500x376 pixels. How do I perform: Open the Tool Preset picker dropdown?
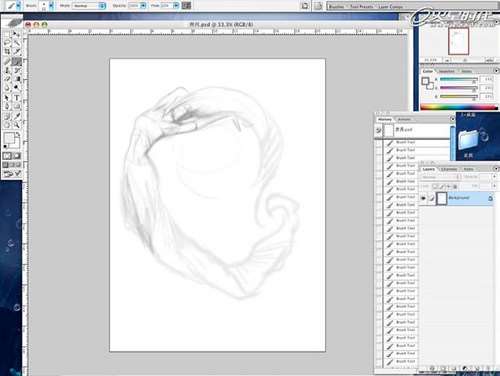tap(18, 6)
